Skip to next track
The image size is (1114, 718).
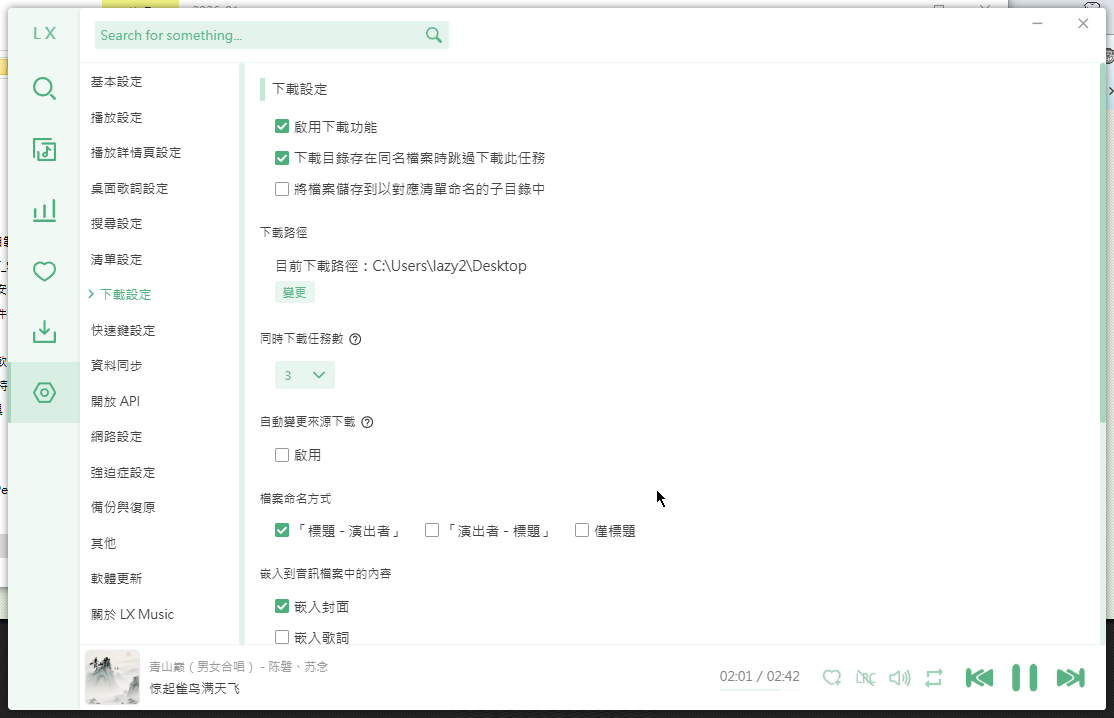[x=1070, y=678]
